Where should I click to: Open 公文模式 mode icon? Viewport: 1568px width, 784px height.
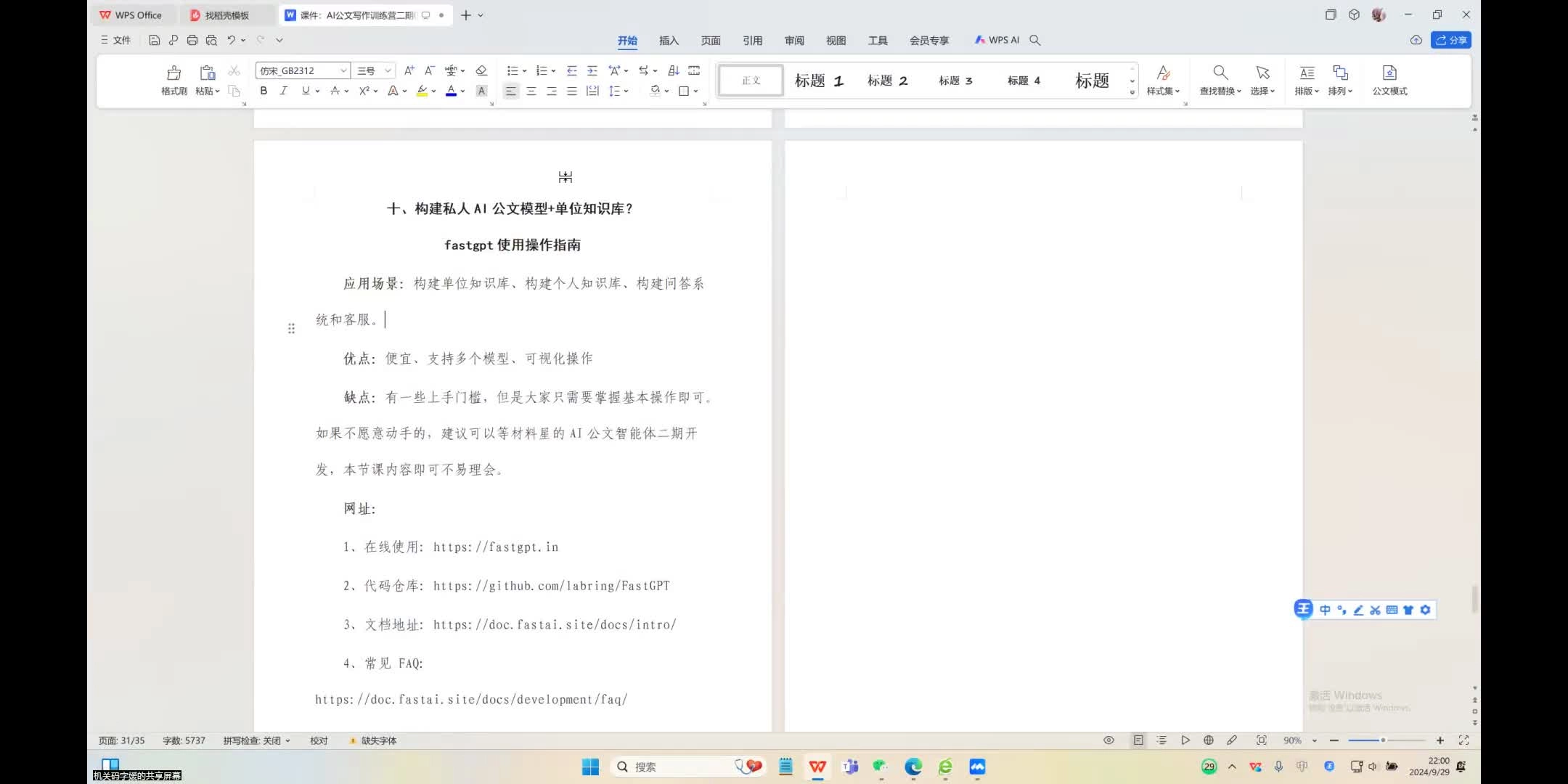click(1389, 80)
